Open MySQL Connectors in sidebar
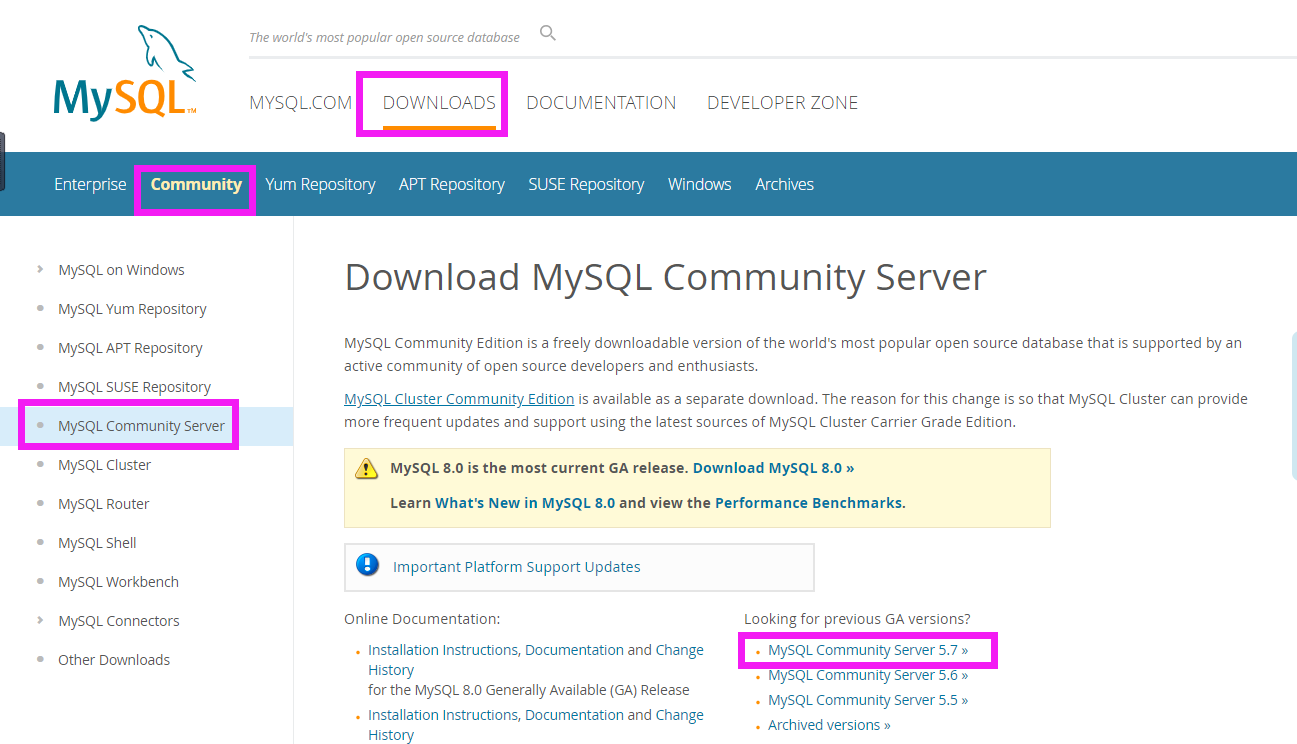The height and width of the screenshot is (744, 1297). pos(119,621)
